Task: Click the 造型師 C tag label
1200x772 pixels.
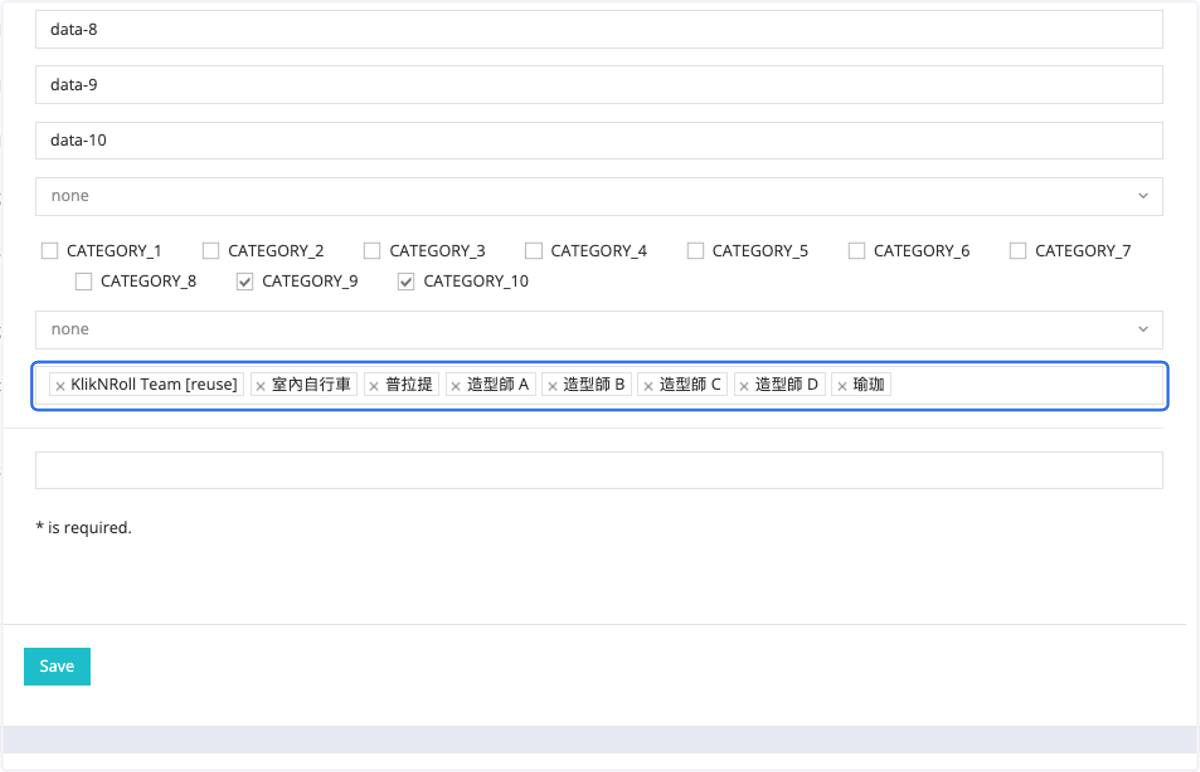Action: point(690,384)
